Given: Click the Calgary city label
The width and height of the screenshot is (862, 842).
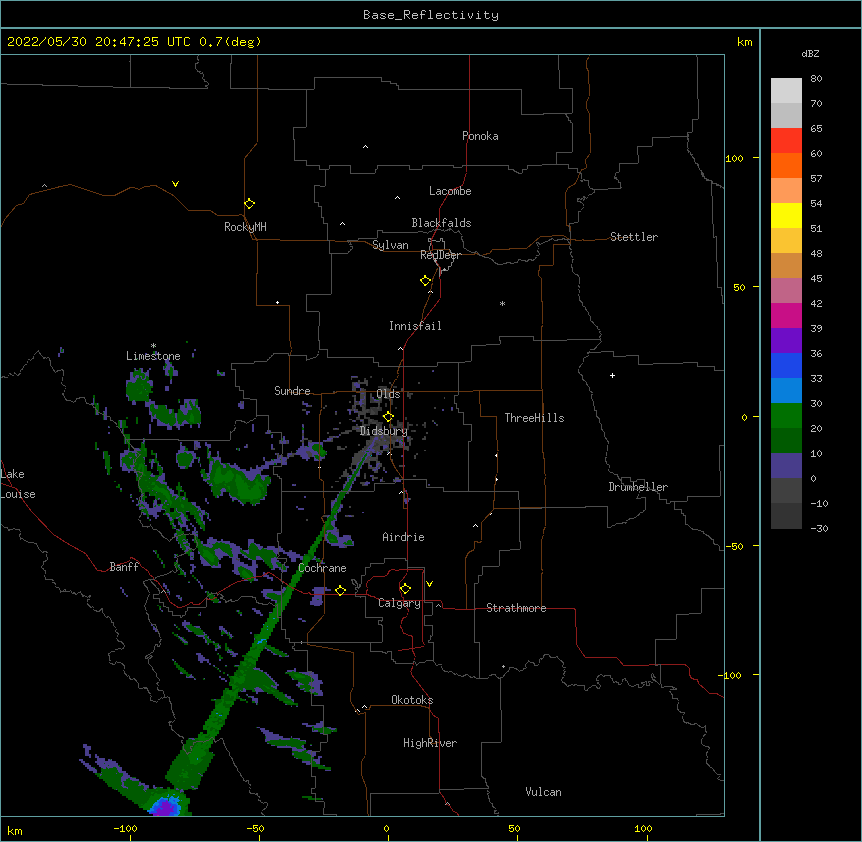Looking at the screenshot, I should 400,603.
